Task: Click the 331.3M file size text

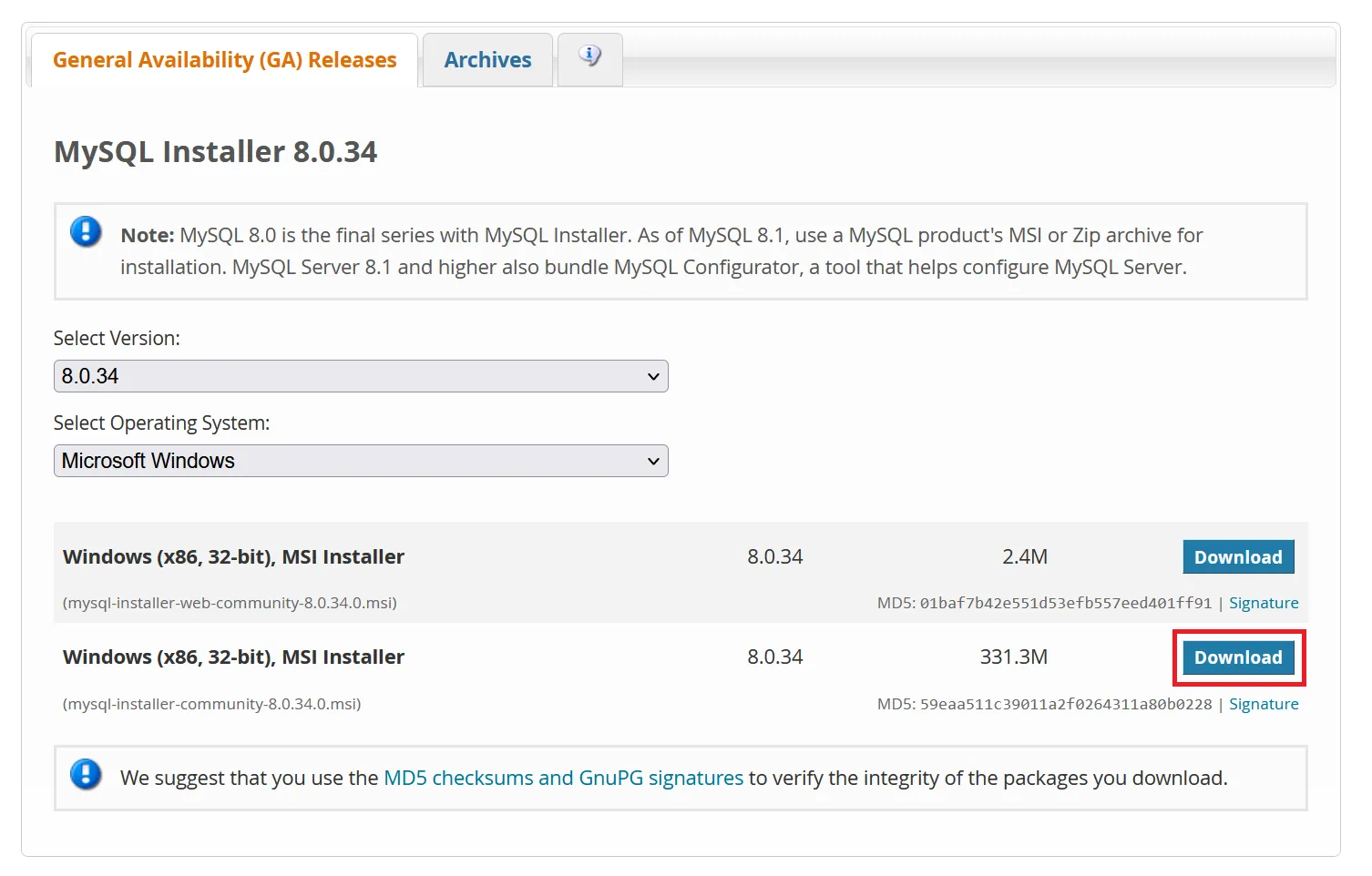Action: (x=1013, y=657)
